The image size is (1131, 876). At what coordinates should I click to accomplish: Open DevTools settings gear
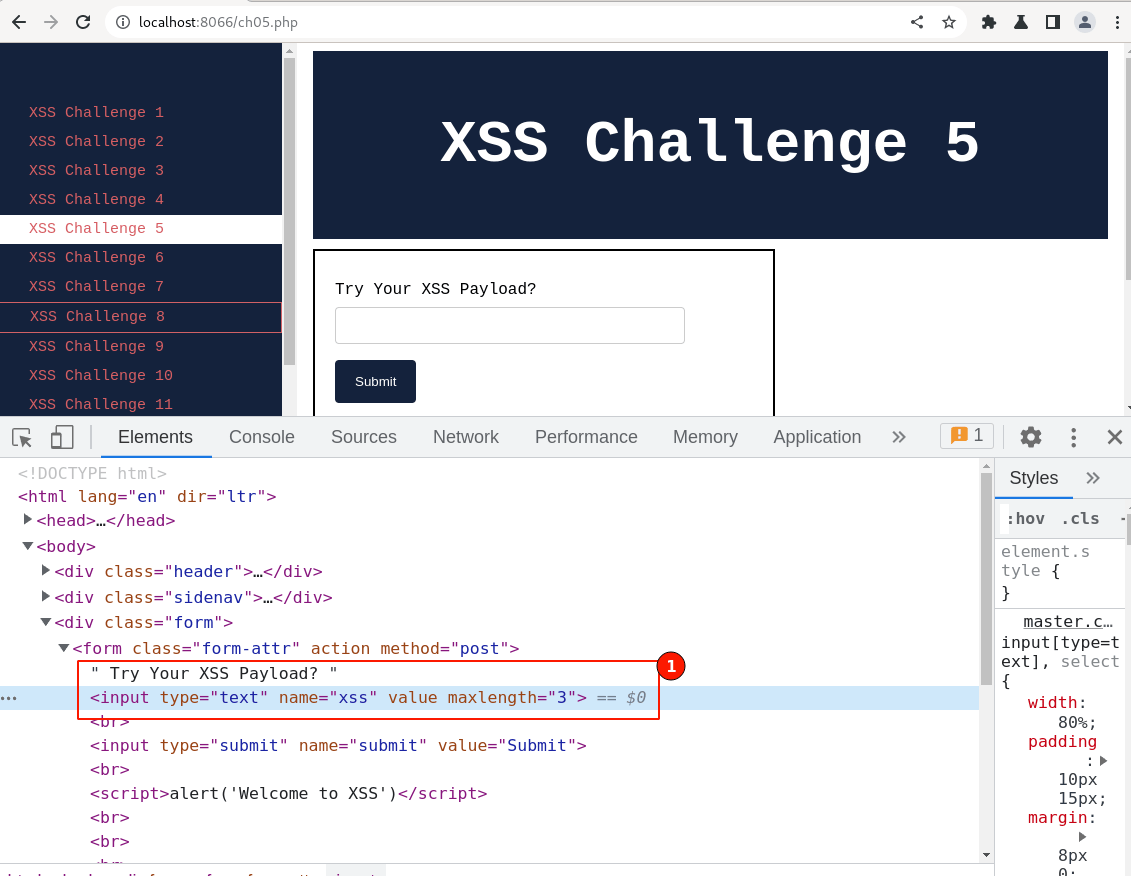(1030, 437)
